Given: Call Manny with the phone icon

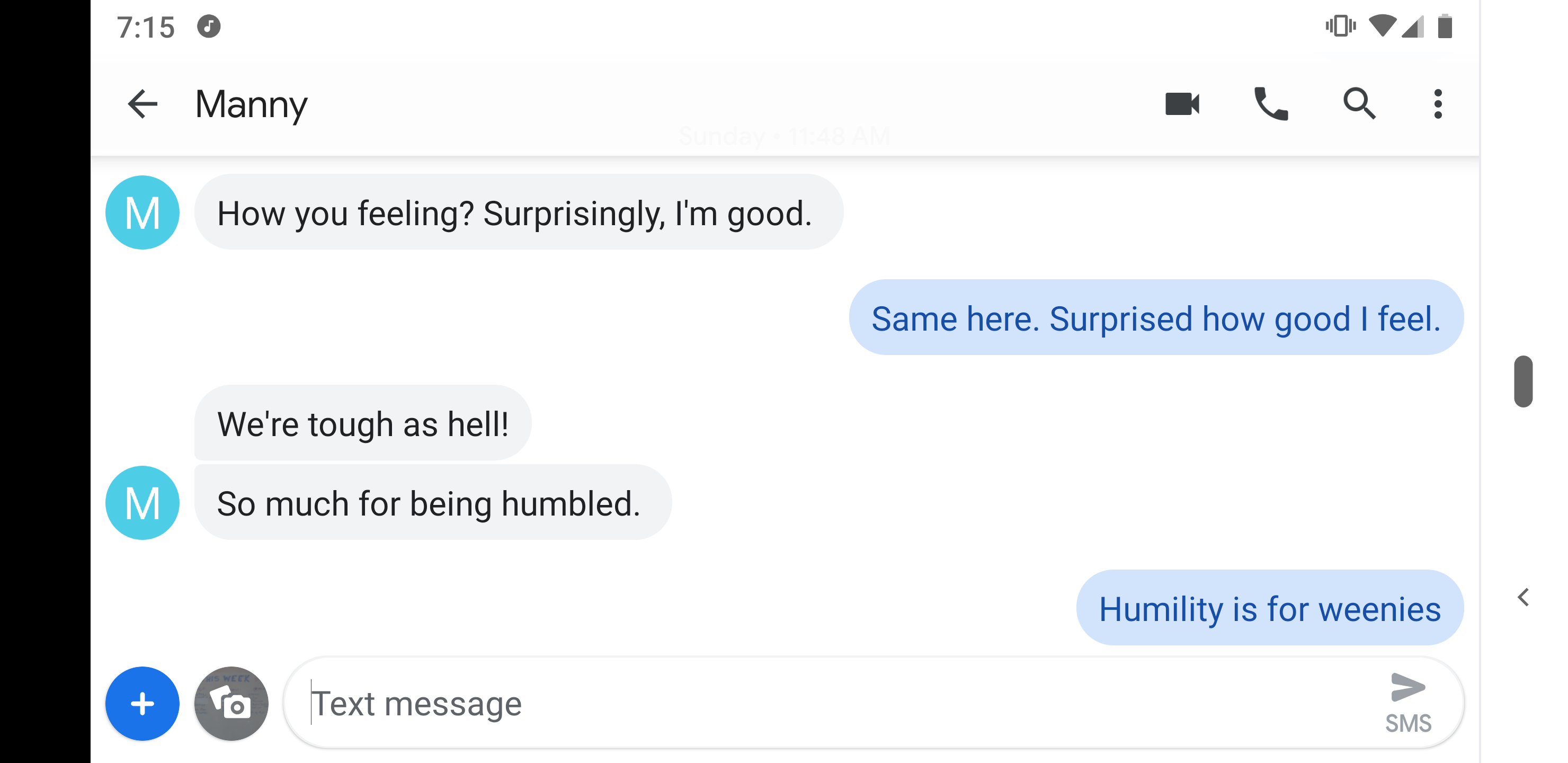Looking at the screenshot, I should click(1271, 104).
